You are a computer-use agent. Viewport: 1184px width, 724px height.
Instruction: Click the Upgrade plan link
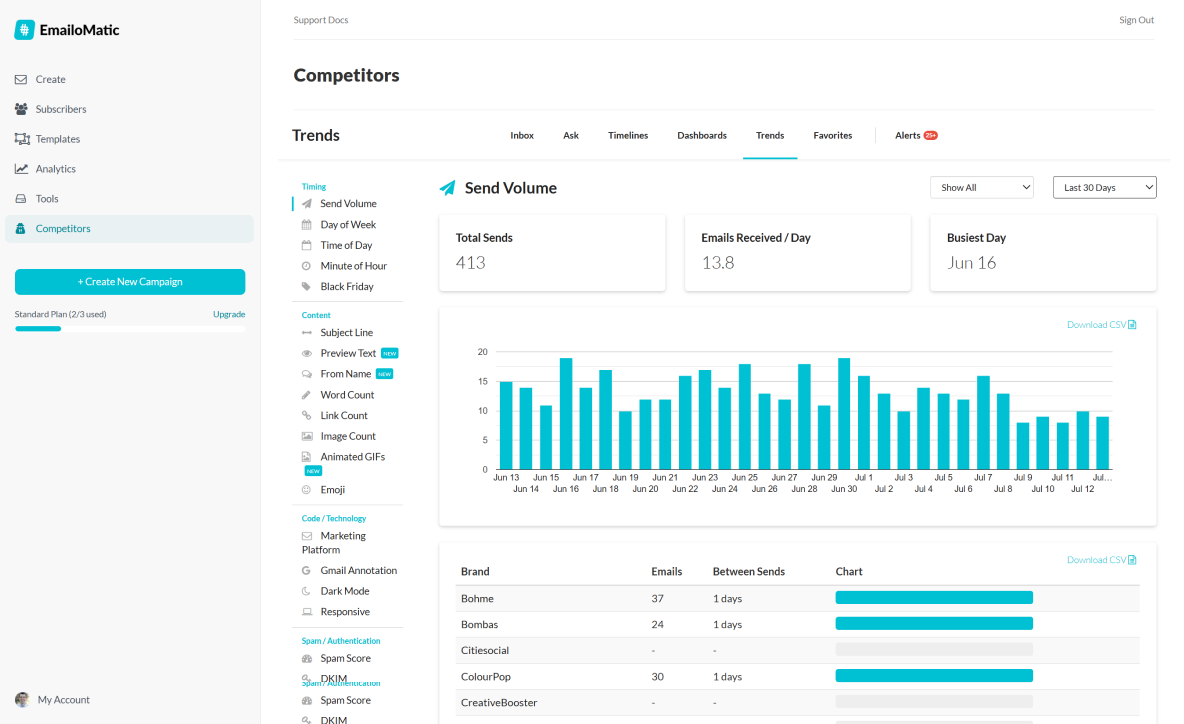(x=229, y=314)
